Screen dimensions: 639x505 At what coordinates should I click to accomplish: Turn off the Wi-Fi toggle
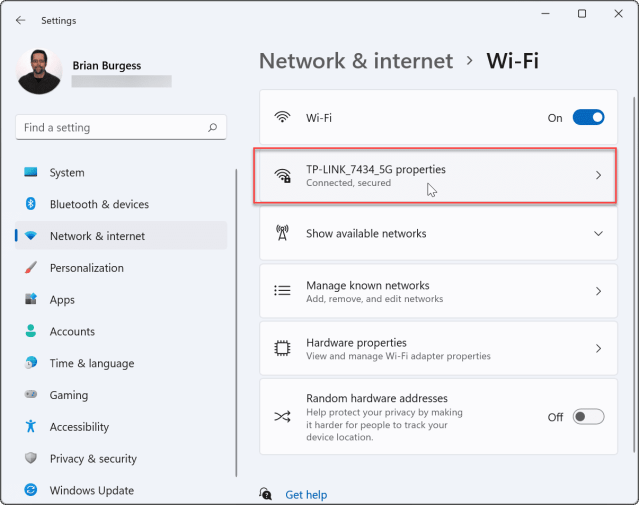(x=588, y=118)
